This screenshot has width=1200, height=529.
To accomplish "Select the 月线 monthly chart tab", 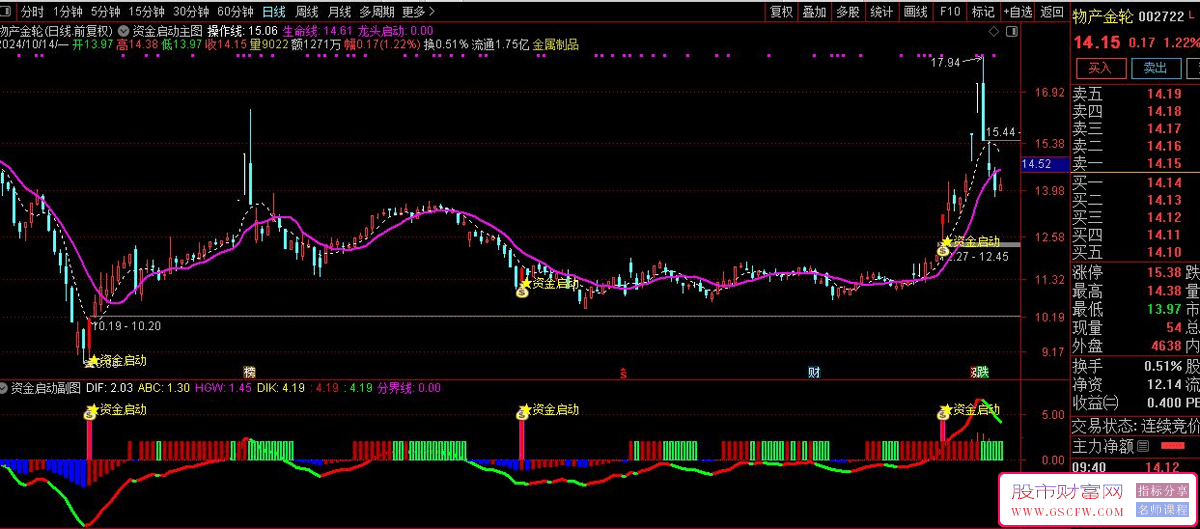I will click(x=340, y=12).
